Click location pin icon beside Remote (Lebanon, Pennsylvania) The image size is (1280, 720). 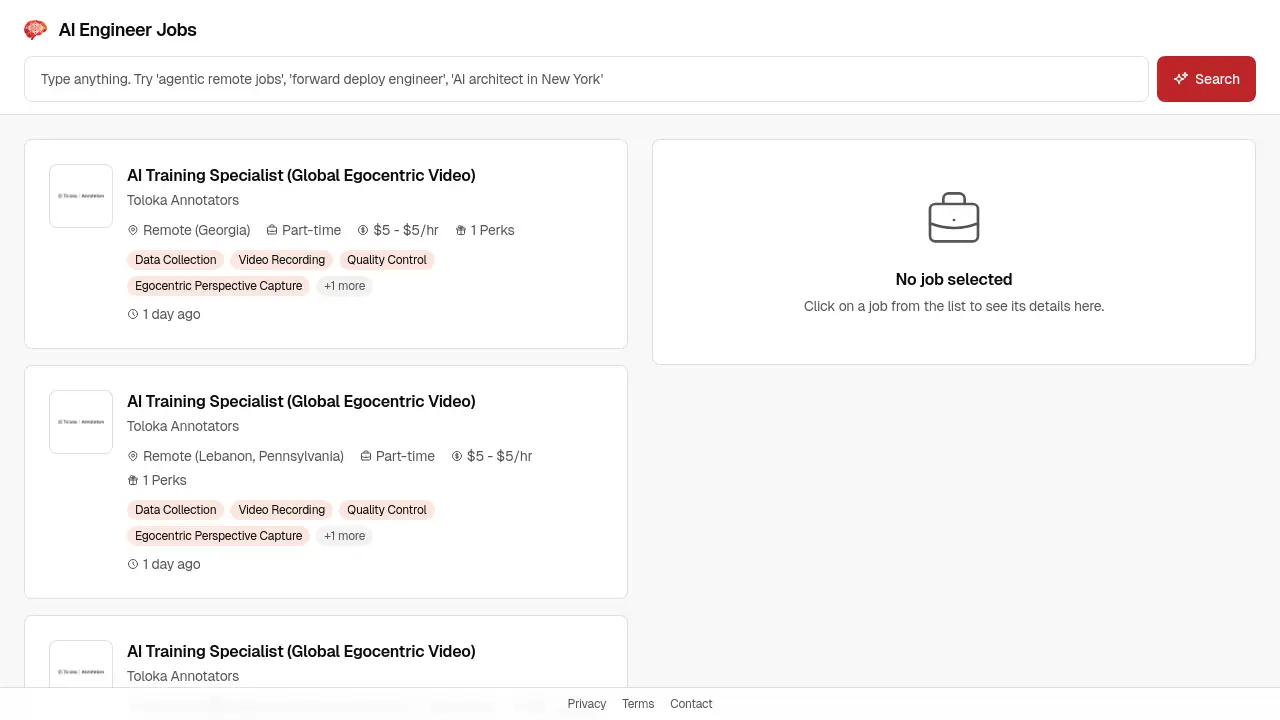(x=133, y=456)
